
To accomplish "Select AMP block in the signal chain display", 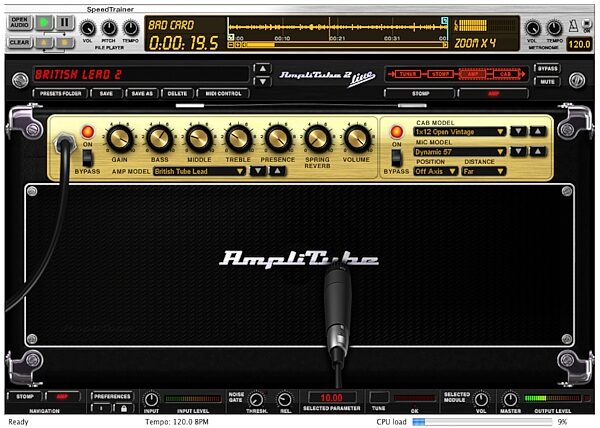I will (473, 74).
